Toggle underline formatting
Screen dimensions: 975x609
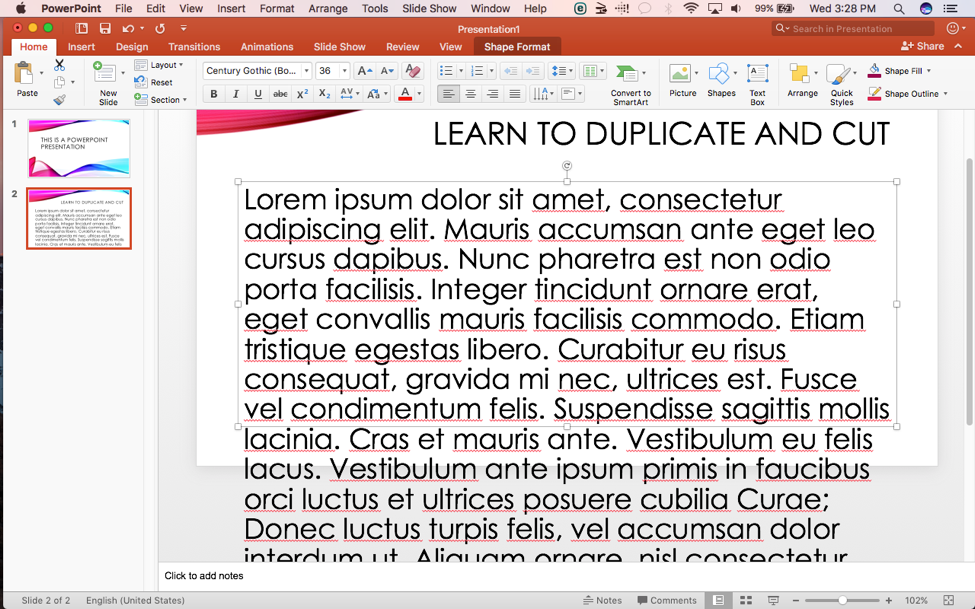(257, 92)
